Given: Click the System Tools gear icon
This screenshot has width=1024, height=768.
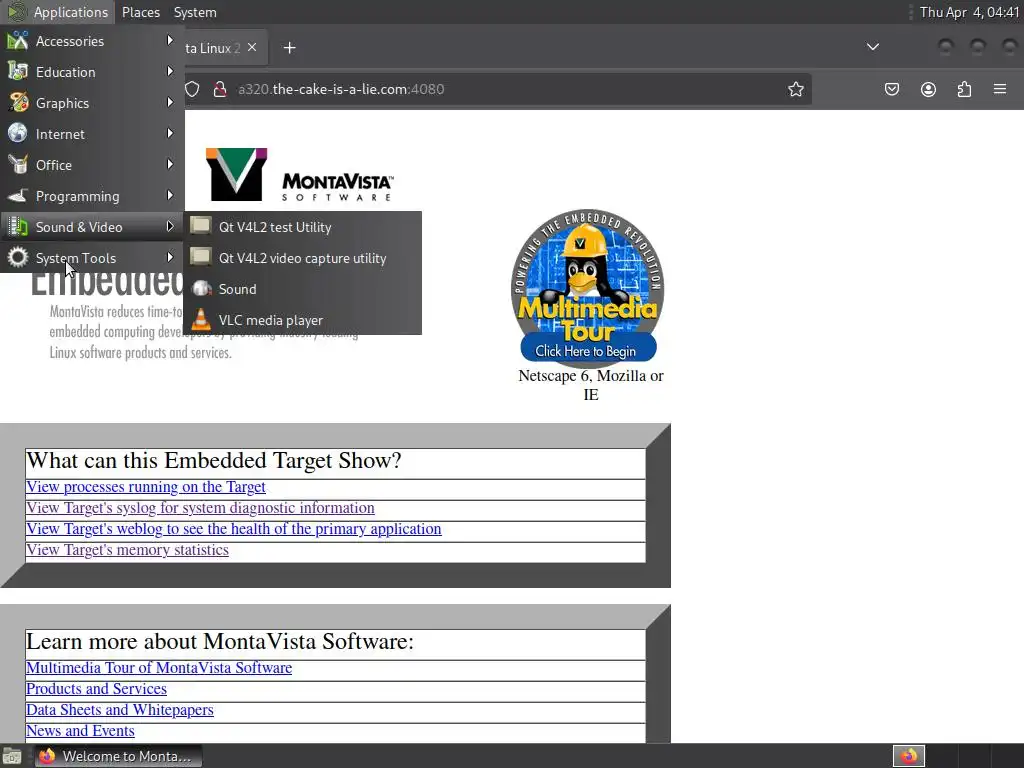Looking at the screenshot, I should tap(18, 258).
